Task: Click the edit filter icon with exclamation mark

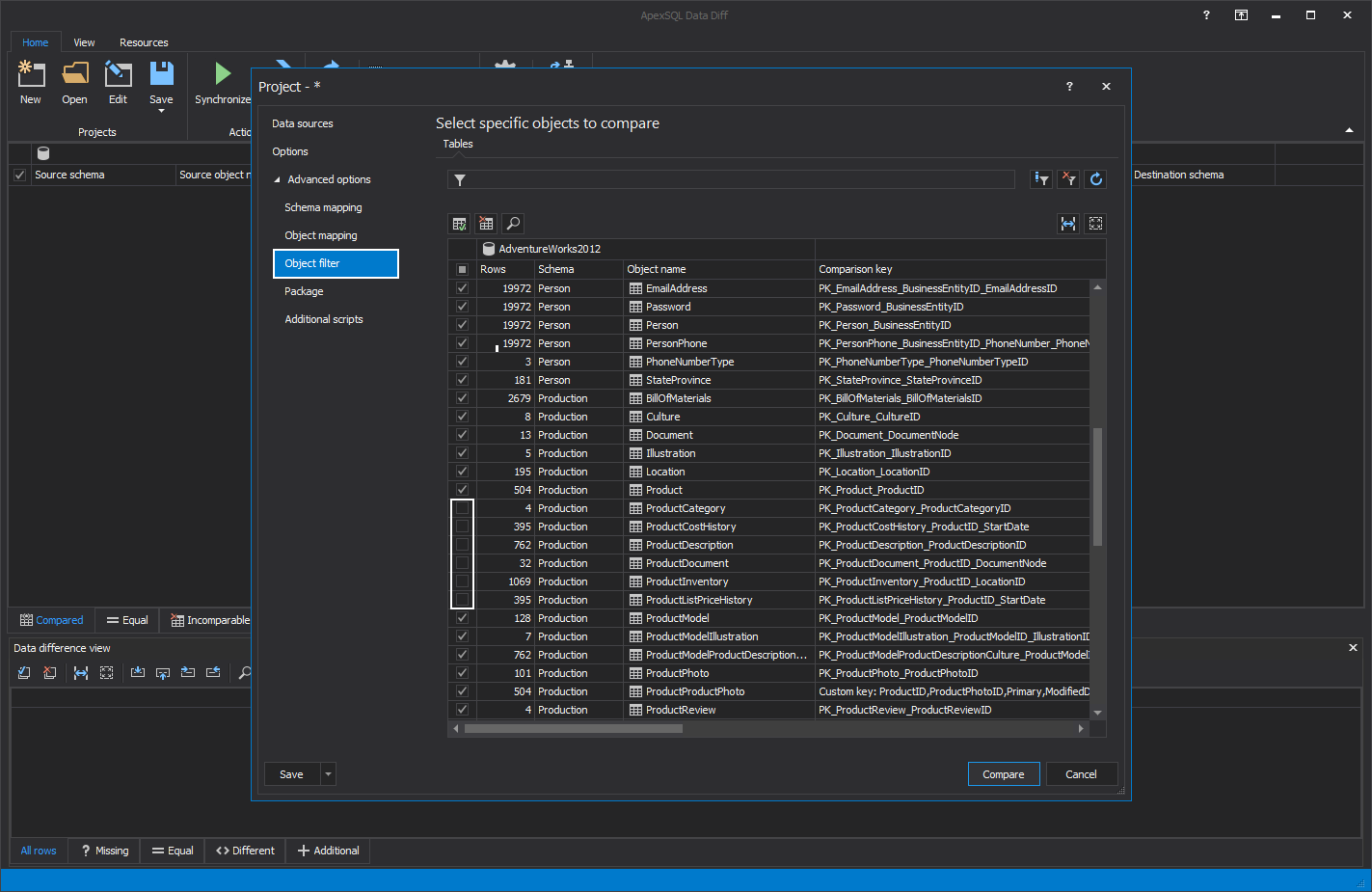Action: 1041,179
